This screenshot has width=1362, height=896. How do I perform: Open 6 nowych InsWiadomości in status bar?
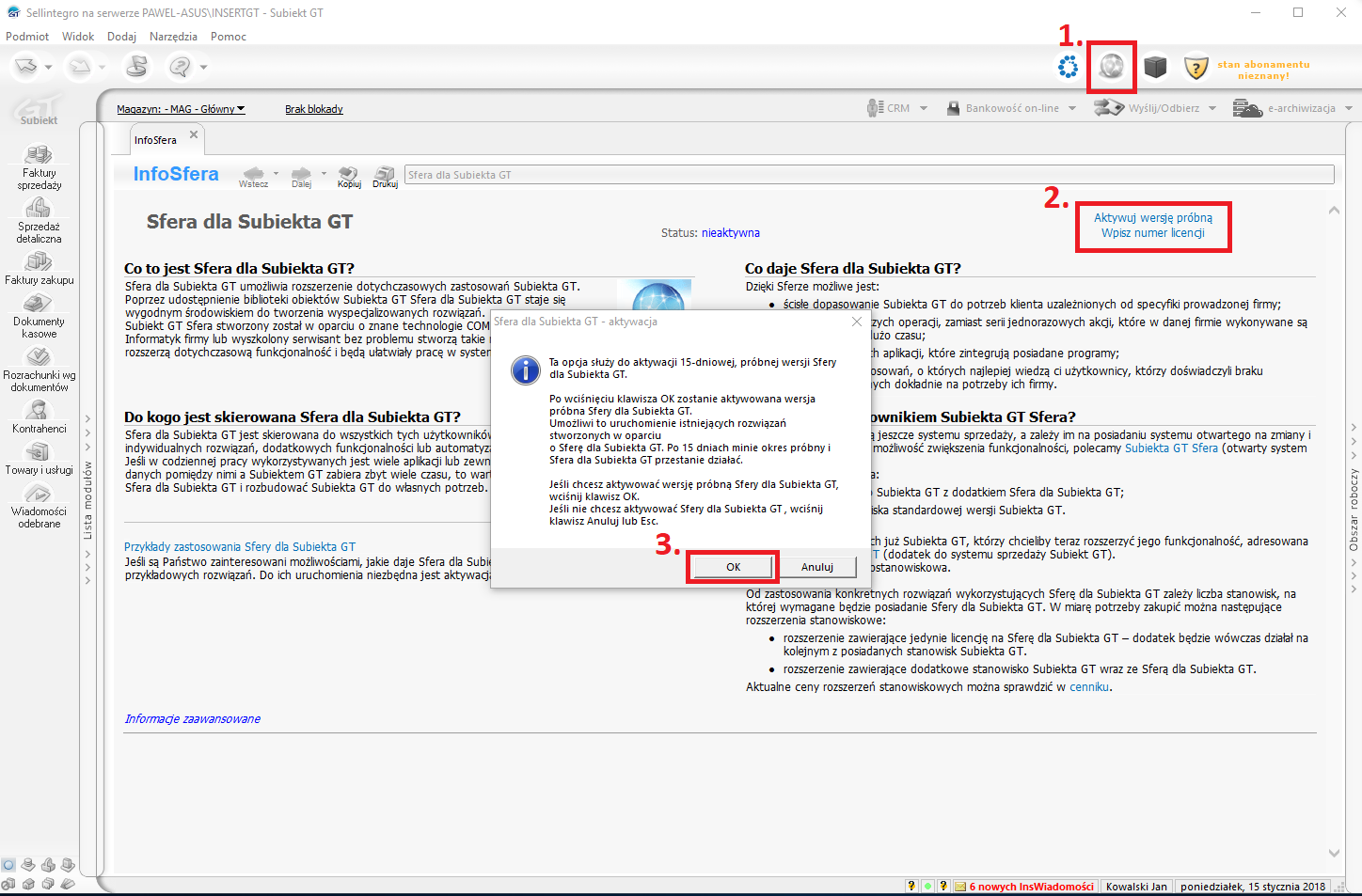coord(1024,886)
